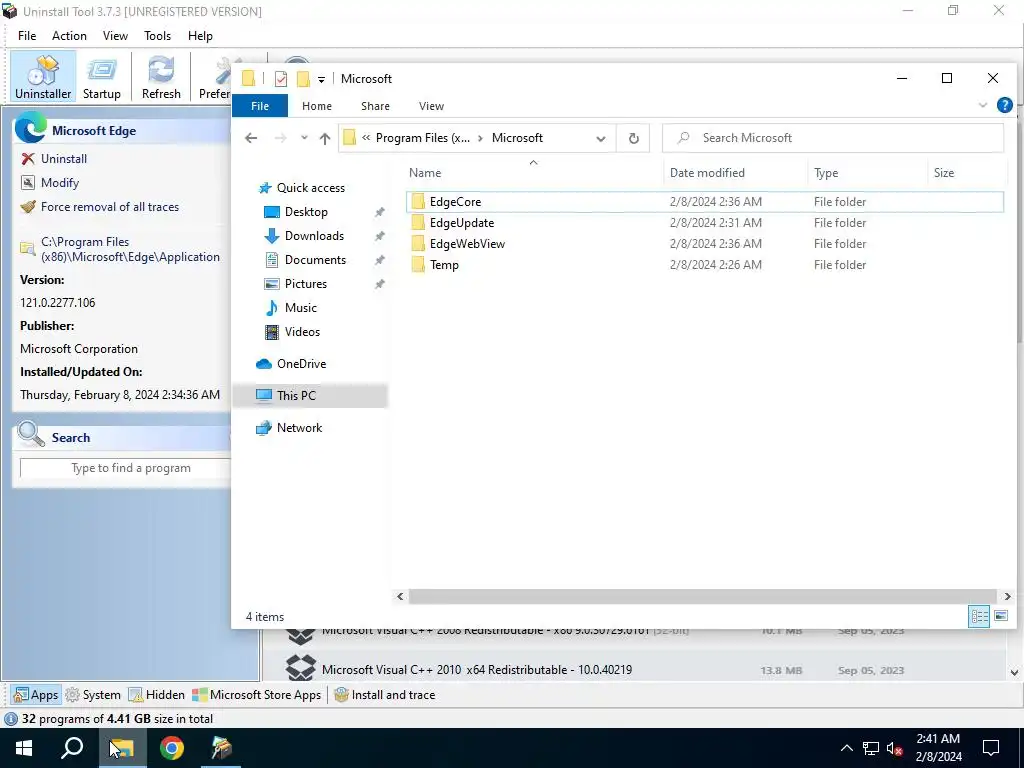The image size is (1024, 768).
Task: Refresh the Microsoft folder view
Action: [x=633, y=138]
